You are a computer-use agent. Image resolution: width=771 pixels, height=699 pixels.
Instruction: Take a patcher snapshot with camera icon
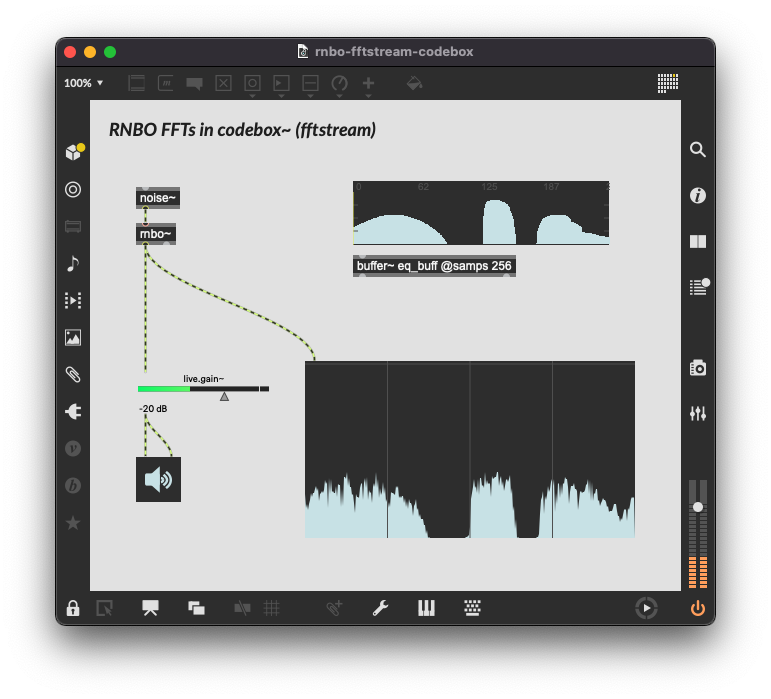tap(698, 368)
